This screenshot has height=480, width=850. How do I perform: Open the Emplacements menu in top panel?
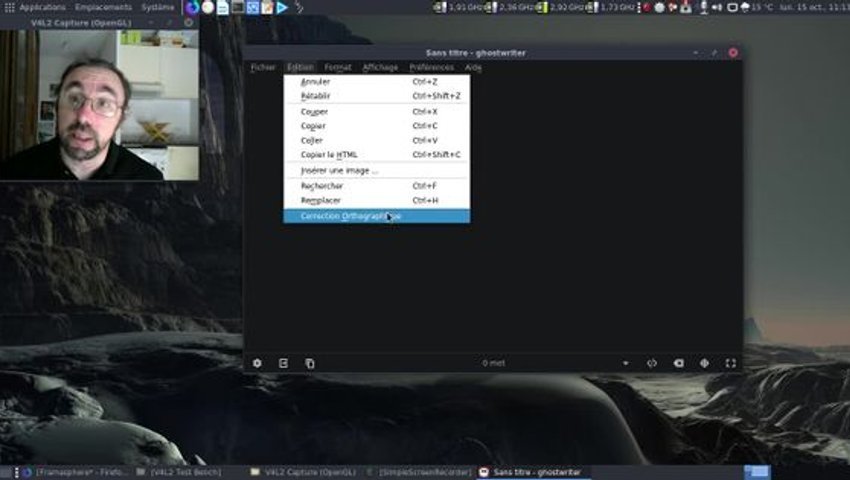[x=103, y=7]
